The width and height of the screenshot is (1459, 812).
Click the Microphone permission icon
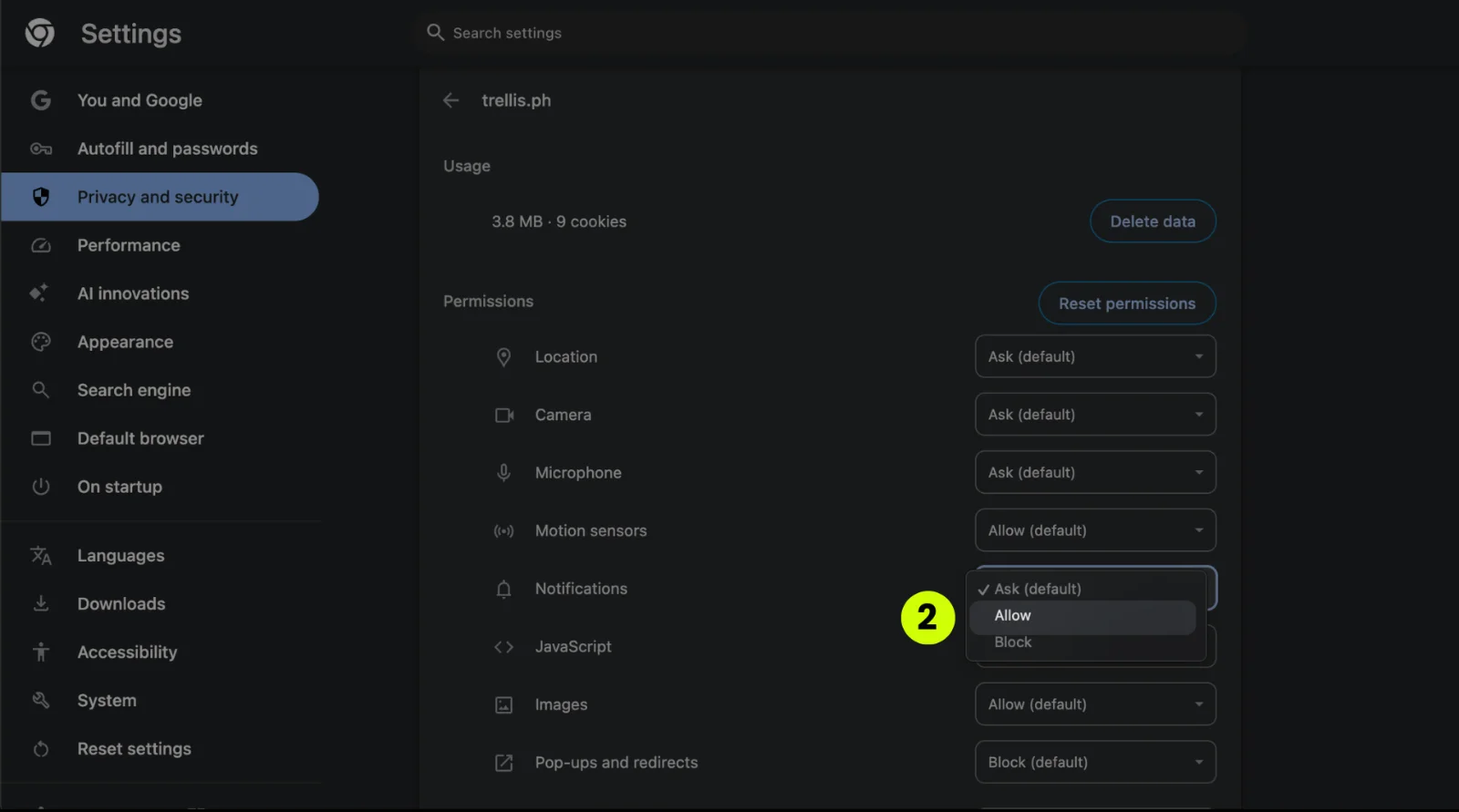pos(503,473)
